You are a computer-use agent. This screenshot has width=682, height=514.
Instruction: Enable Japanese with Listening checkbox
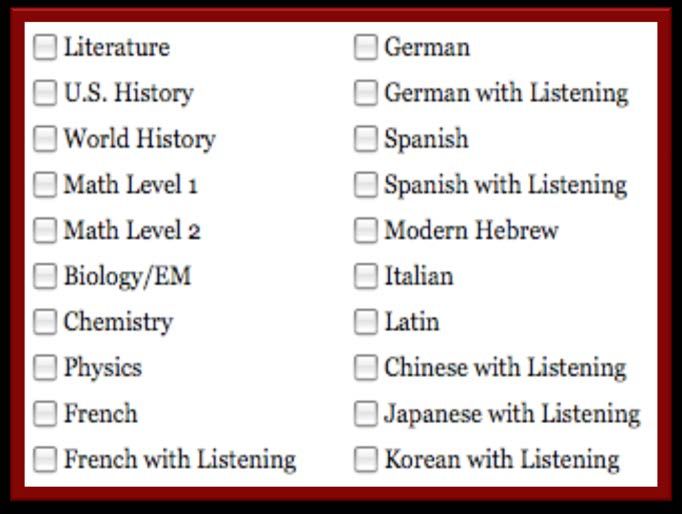point(366,414)
